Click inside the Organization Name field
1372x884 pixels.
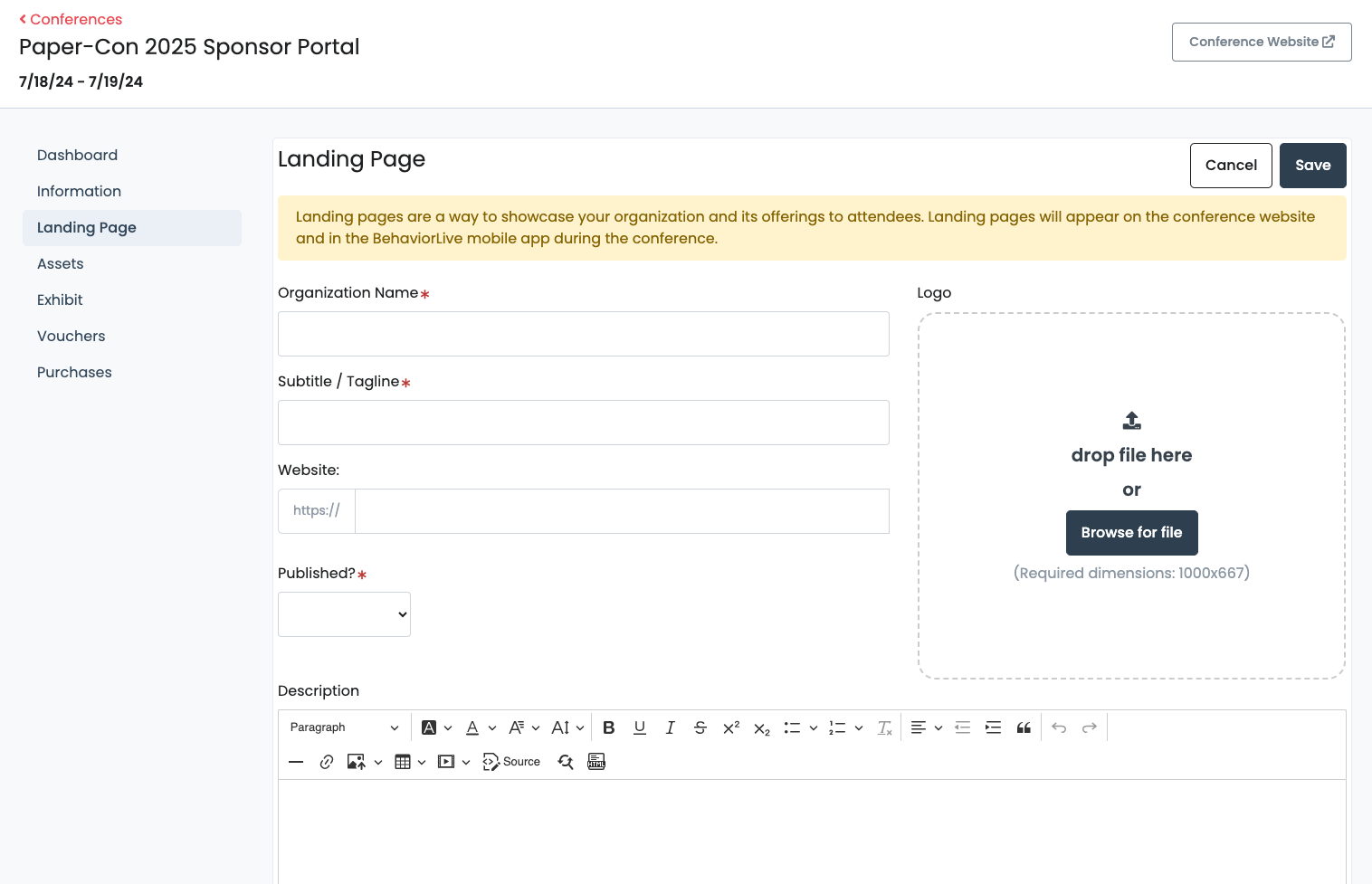pyautogui.click(x=583, y=333)
